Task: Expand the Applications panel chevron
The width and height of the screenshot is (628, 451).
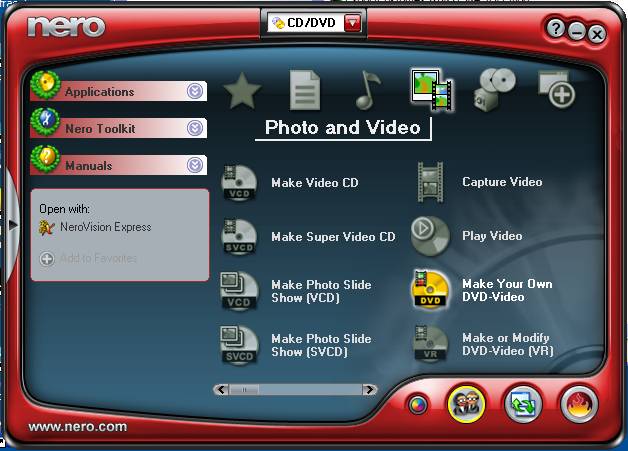Action: pos(195,91)
